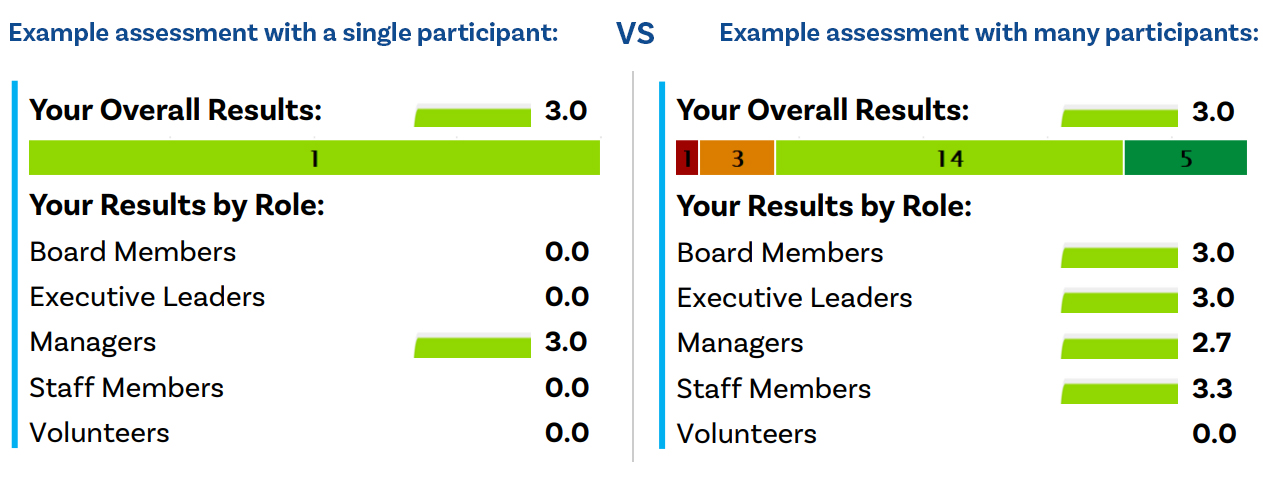Select the dark green segment labeled 5
This screenshot has width=1263, height=485.
pyautogui.click(x=1185, y=158)
